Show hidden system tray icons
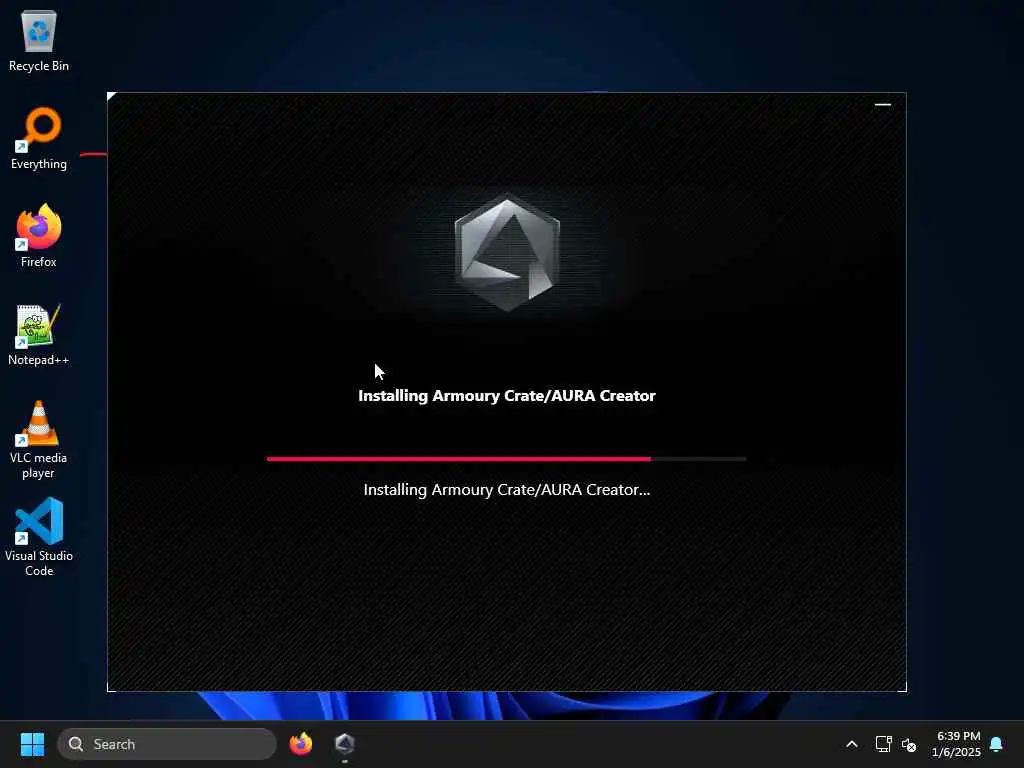 pyautogui.click(x=852, y=744)
